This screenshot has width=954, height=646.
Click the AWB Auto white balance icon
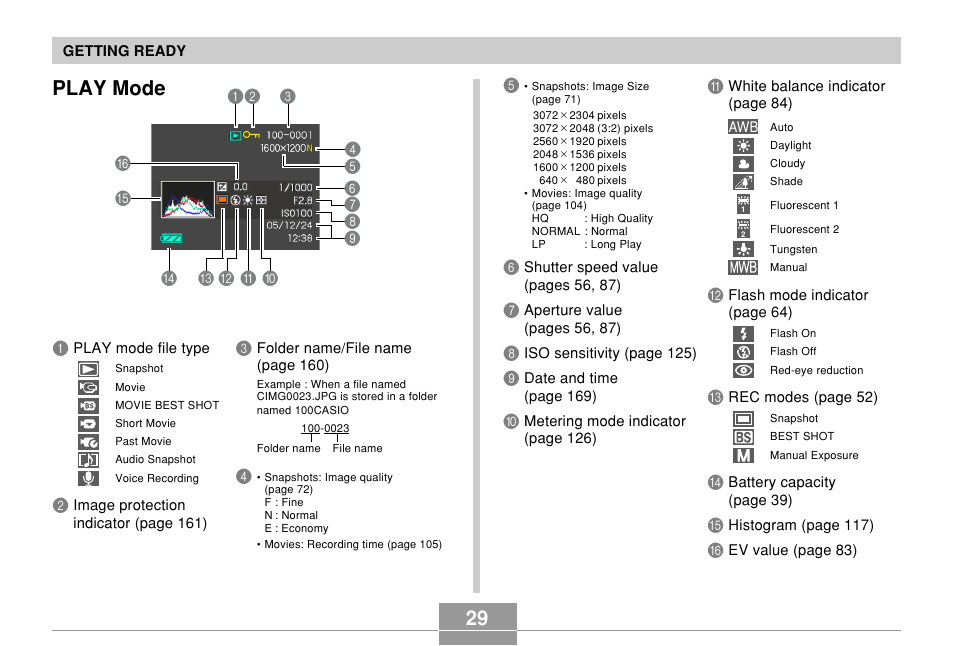point(743,127)
